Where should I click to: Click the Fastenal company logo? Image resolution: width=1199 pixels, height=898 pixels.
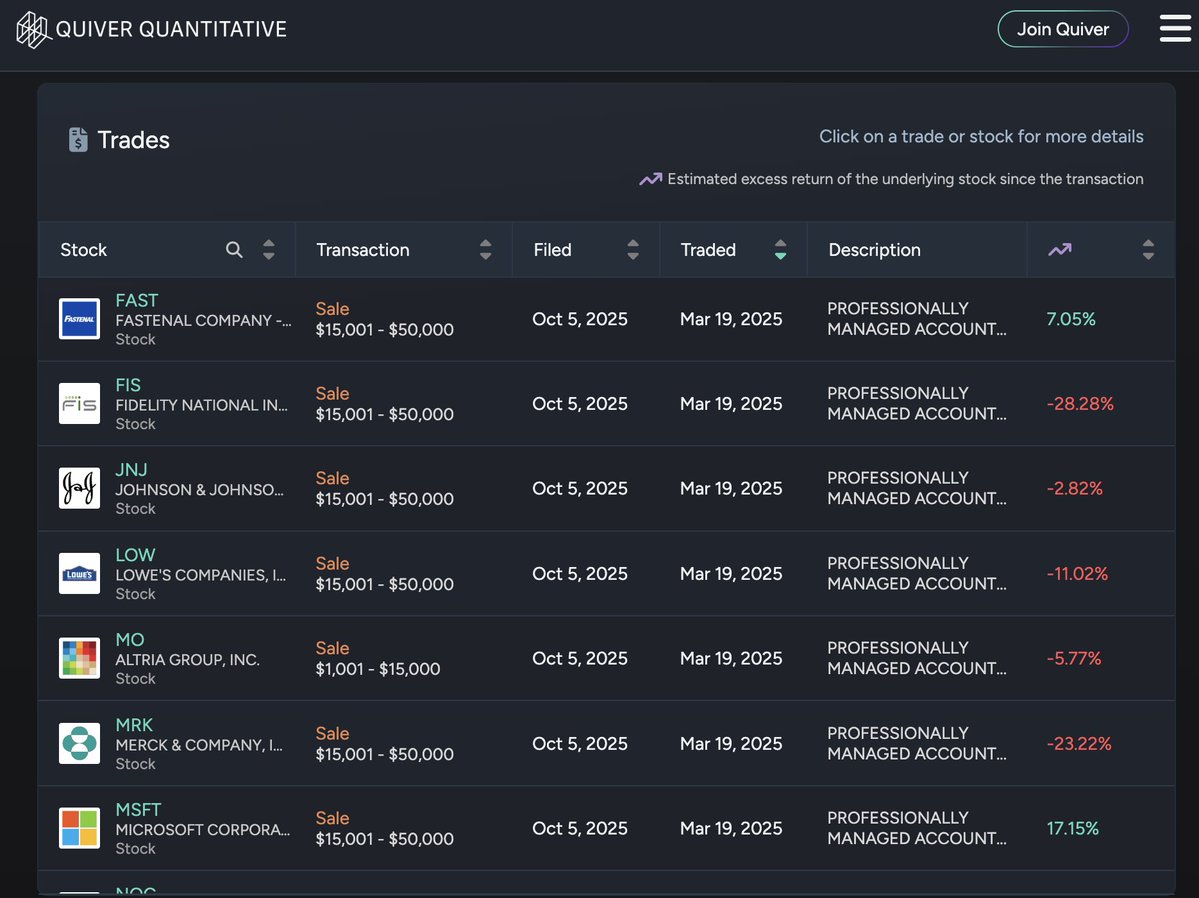(x=80, y=319)
